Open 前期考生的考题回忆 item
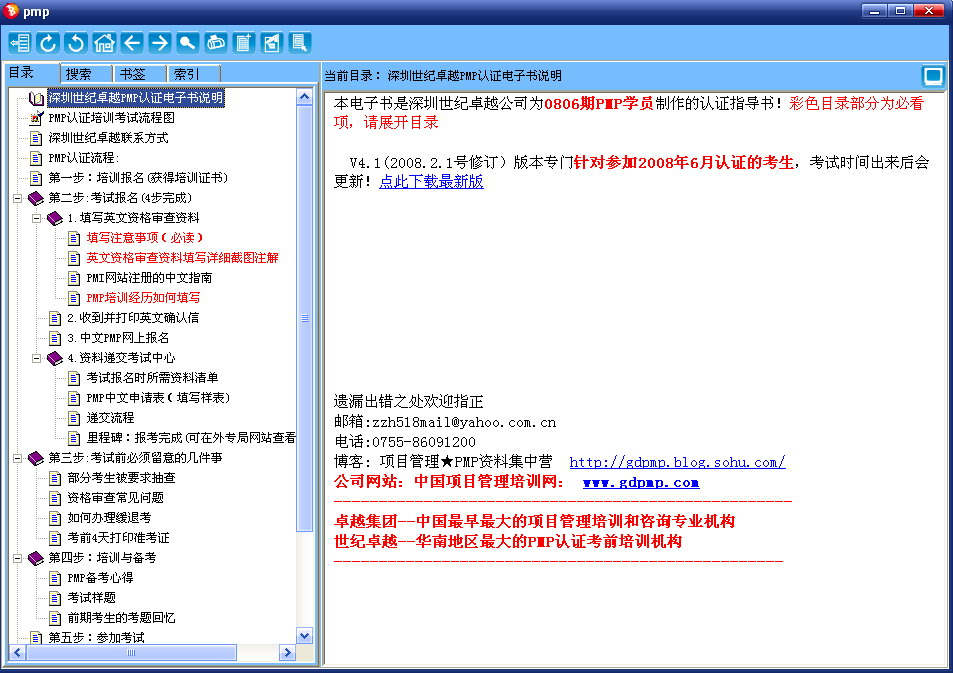The width and height of the screenshot is (953, 673). (121, 618)
